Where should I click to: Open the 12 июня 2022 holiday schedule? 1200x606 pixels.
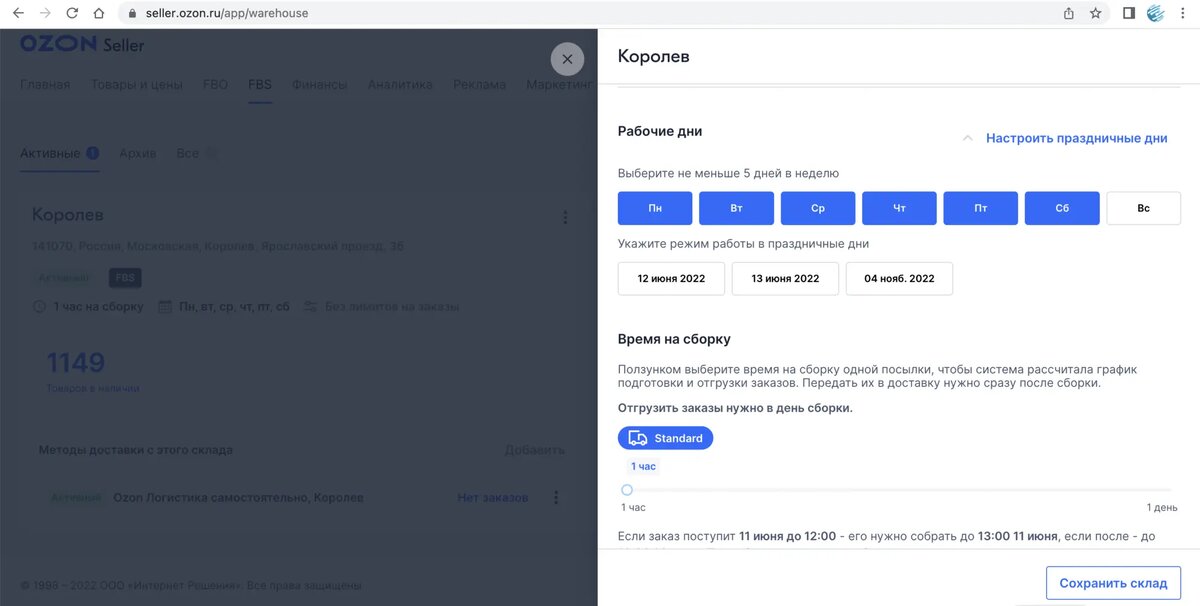pyautogui.click(x=671, y=278)
